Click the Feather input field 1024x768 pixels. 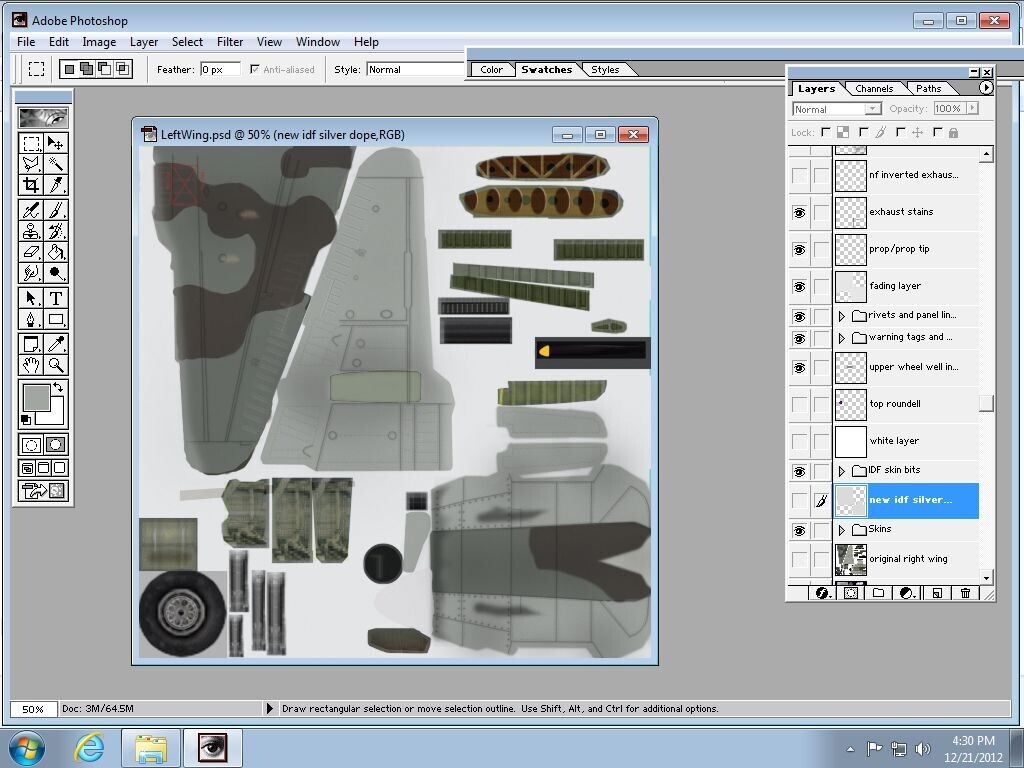coord(220,70)
